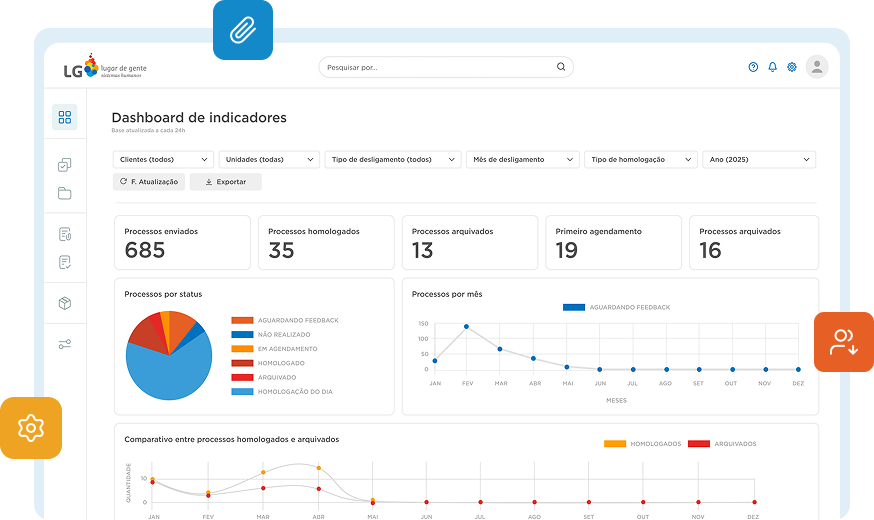The width and height of the screenshot is (874, 520).
Task: Expand the Ano (2025) dropdown
Action: point(759,159)
